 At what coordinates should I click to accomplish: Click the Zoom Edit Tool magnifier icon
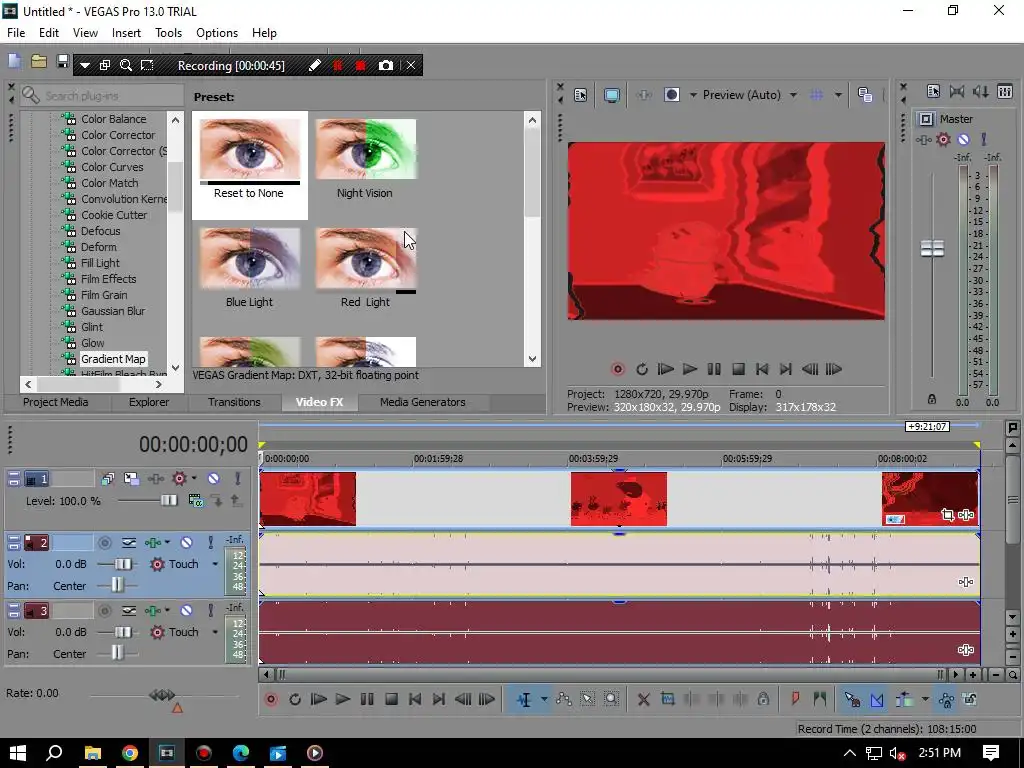pos(611,699)
